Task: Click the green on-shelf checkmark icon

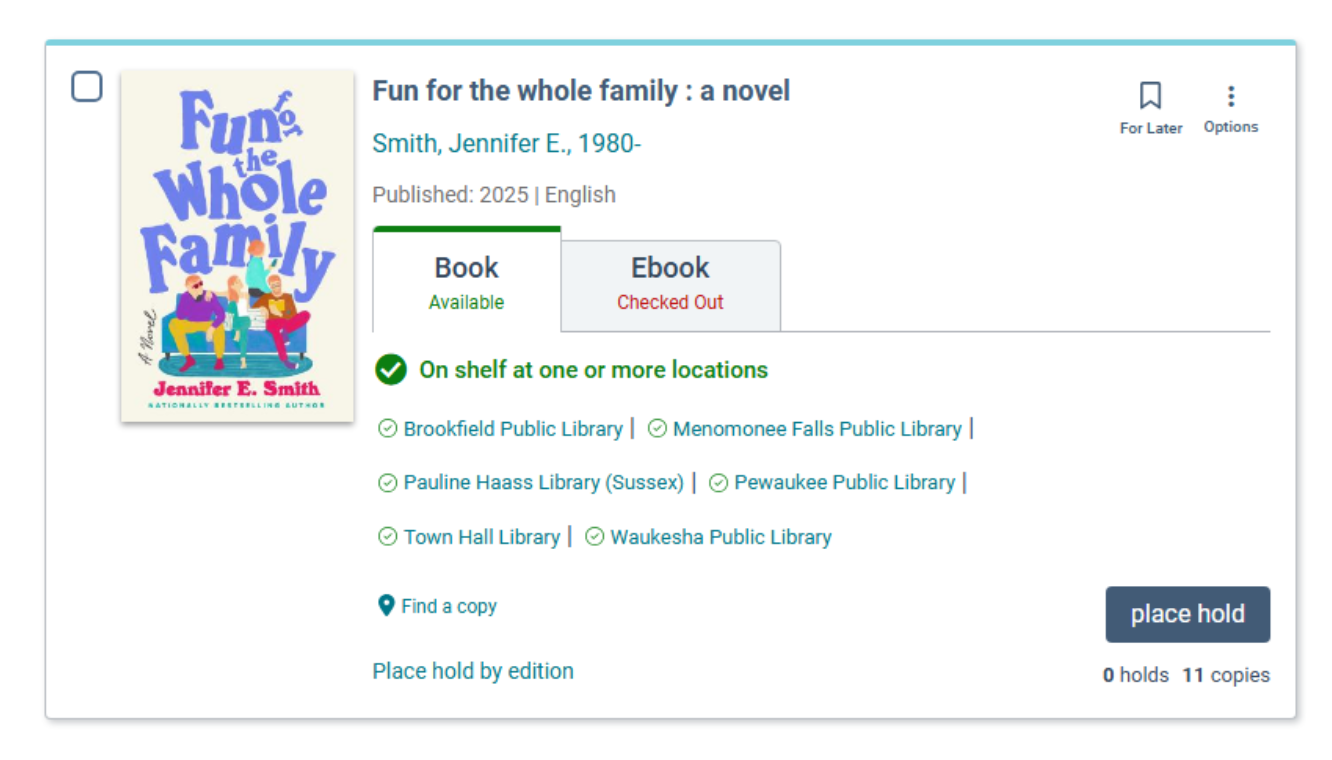Action: click(391, 370)
